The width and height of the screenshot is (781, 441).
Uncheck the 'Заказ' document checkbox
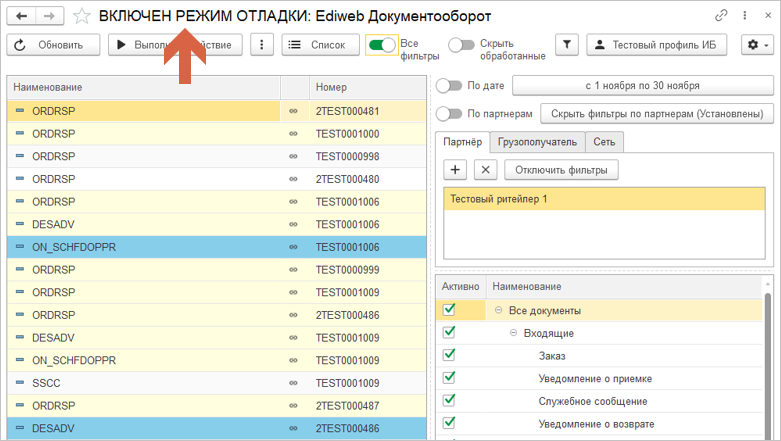(449, 355)
